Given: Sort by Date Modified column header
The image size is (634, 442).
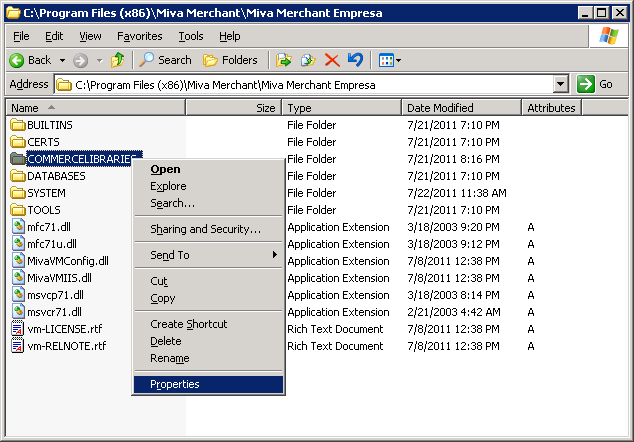Looking at the screenshot, I should pyautogui.click(x=461, y=108).
